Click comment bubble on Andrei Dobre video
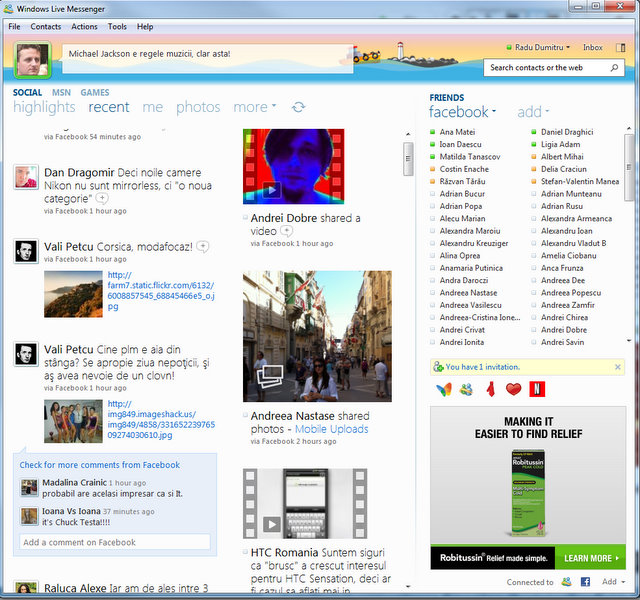 [x=287, y=231]
